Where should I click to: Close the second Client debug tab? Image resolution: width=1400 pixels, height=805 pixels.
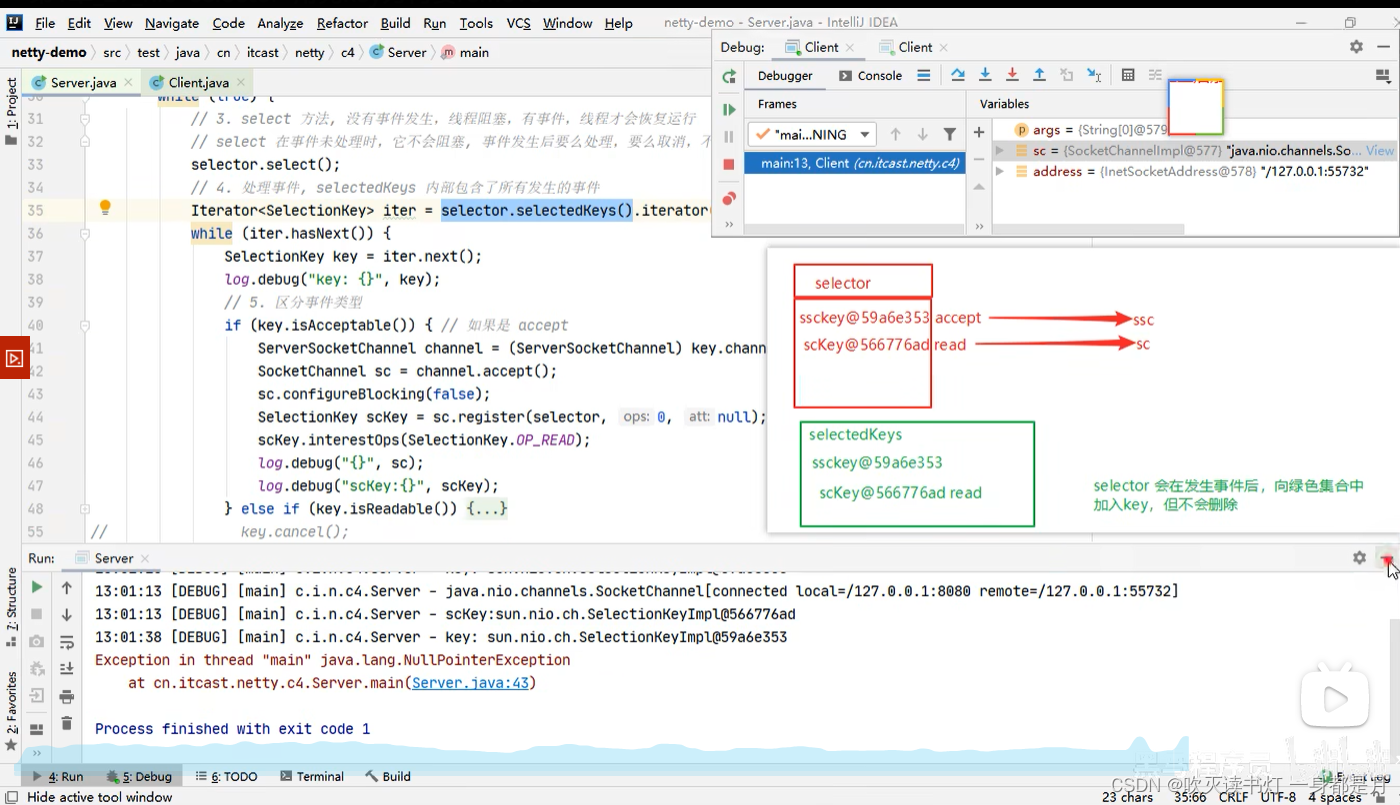(943, 47)
